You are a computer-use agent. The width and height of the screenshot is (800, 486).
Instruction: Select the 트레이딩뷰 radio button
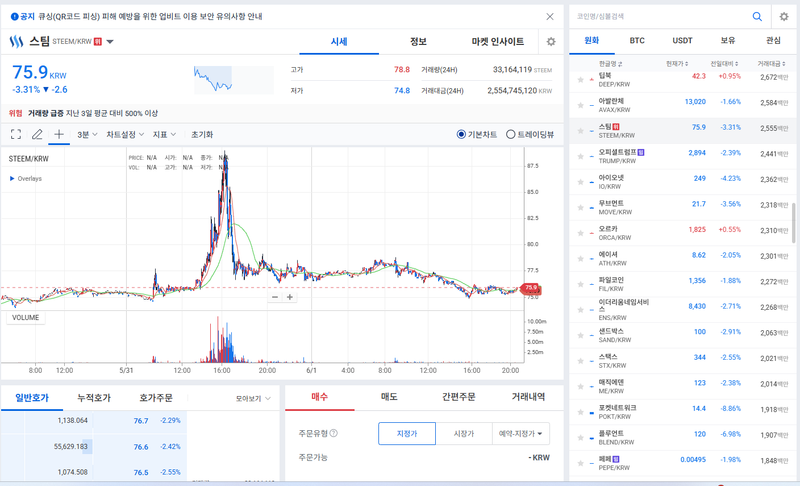pos(510,134)
